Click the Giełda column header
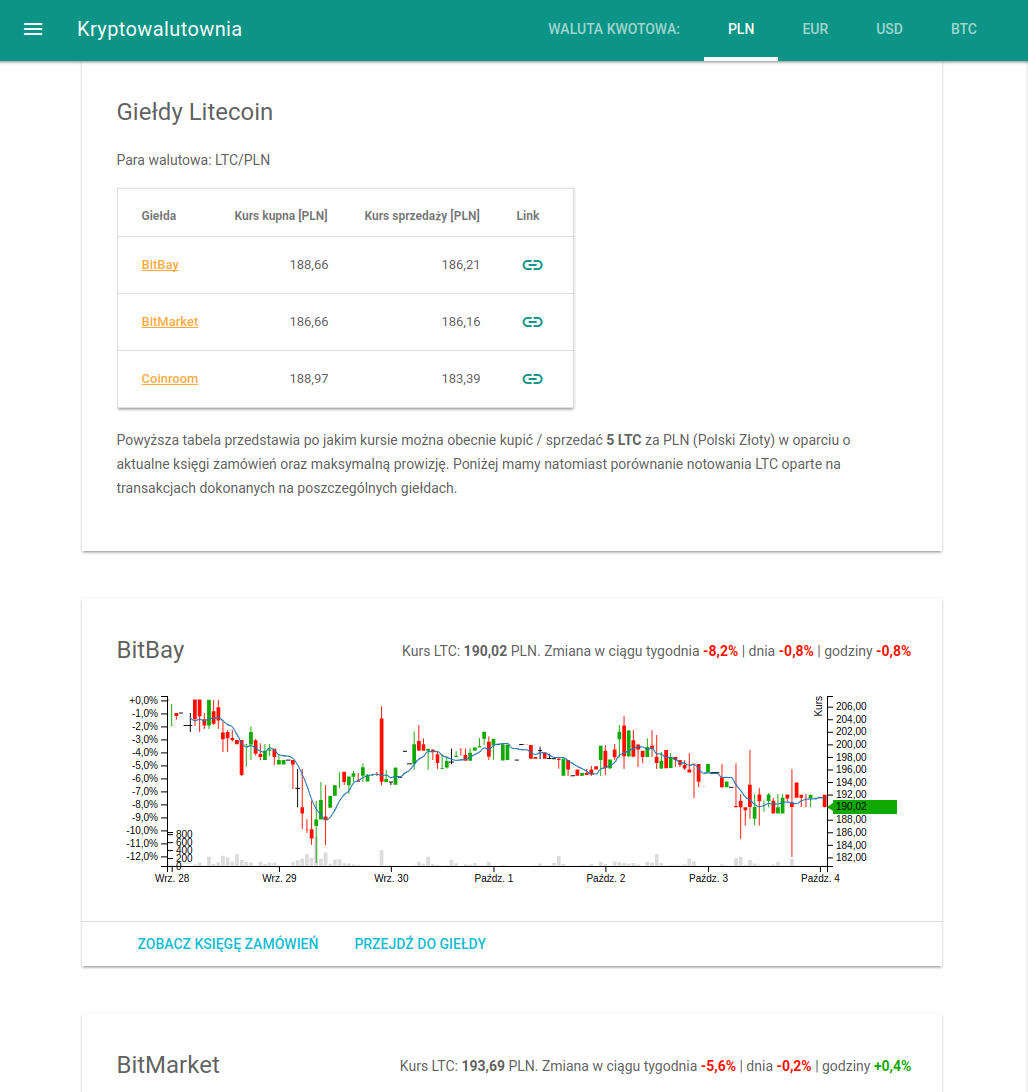The image size is (1028, 1092). tap(159, 215)
